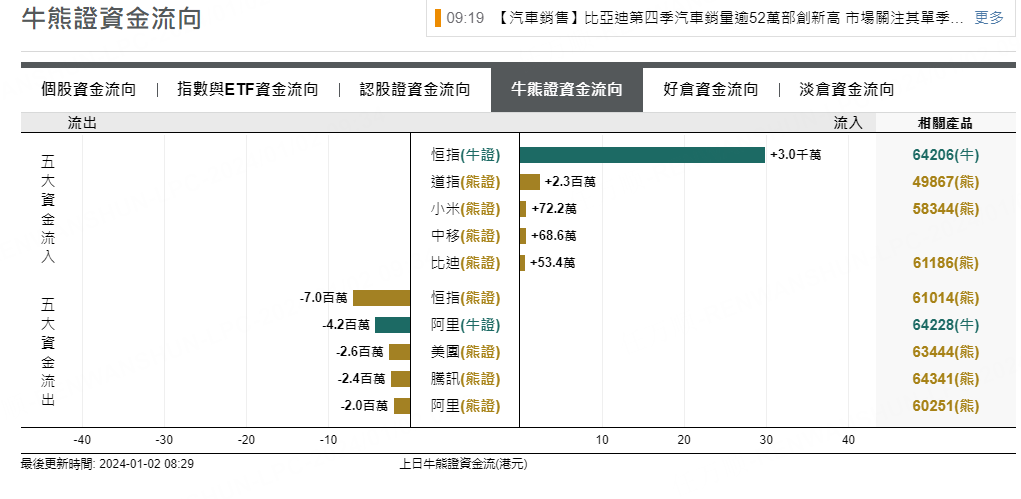The width and height of the screenshot is (1021, 499).
Task: Open the 個股資金流向 tab
Action: [89, 89]
